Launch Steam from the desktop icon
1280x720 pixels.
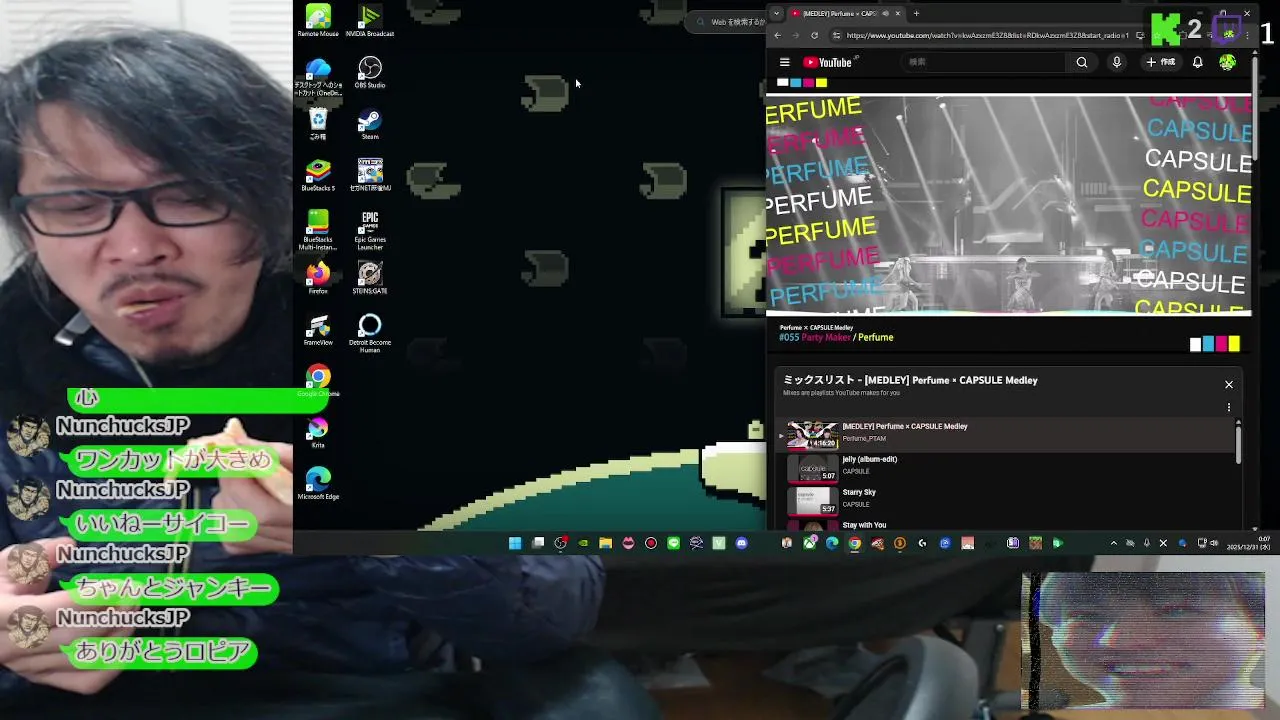[369, 124]
